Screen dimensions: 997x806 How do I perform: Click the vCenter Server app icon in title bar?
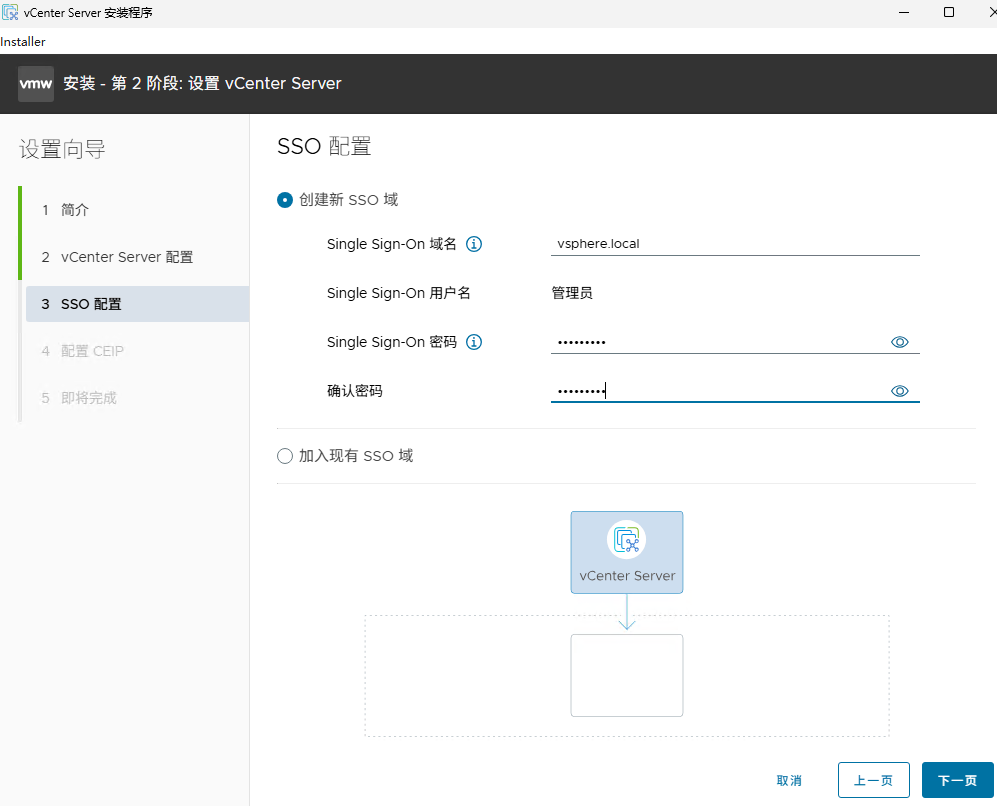pyautogui.click(x=10, y=12)
